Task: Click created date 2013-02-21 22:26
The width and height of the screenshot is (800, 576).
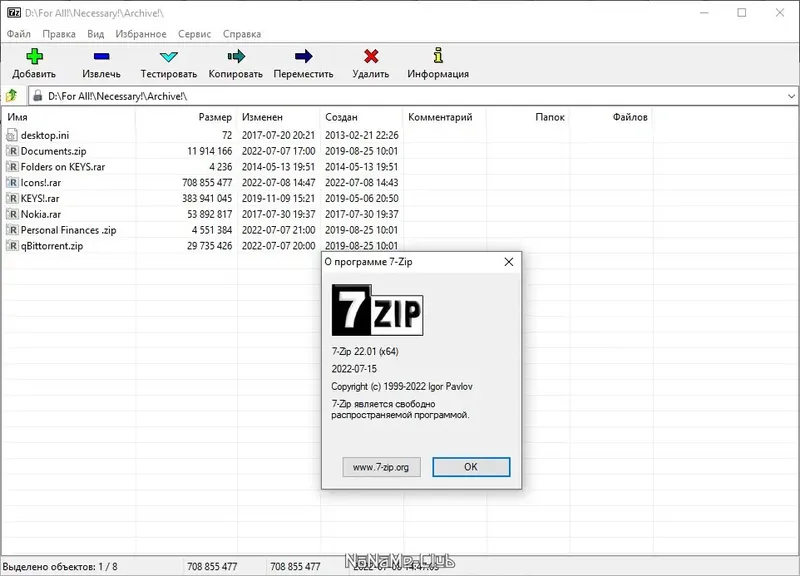Action: click(x=362, y=135)
